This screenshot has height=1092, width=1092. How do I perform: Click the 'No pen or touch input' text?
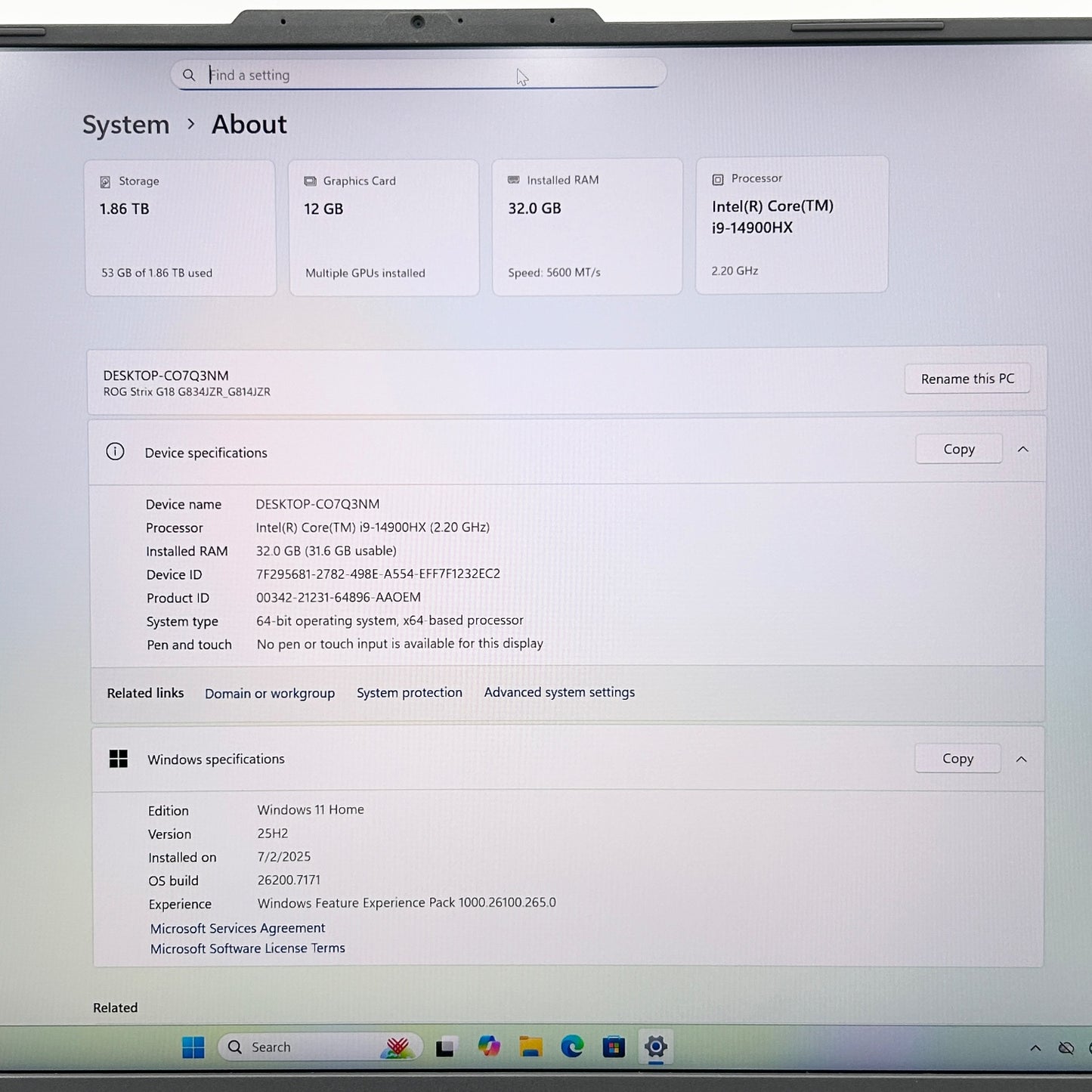coord(400,644)
